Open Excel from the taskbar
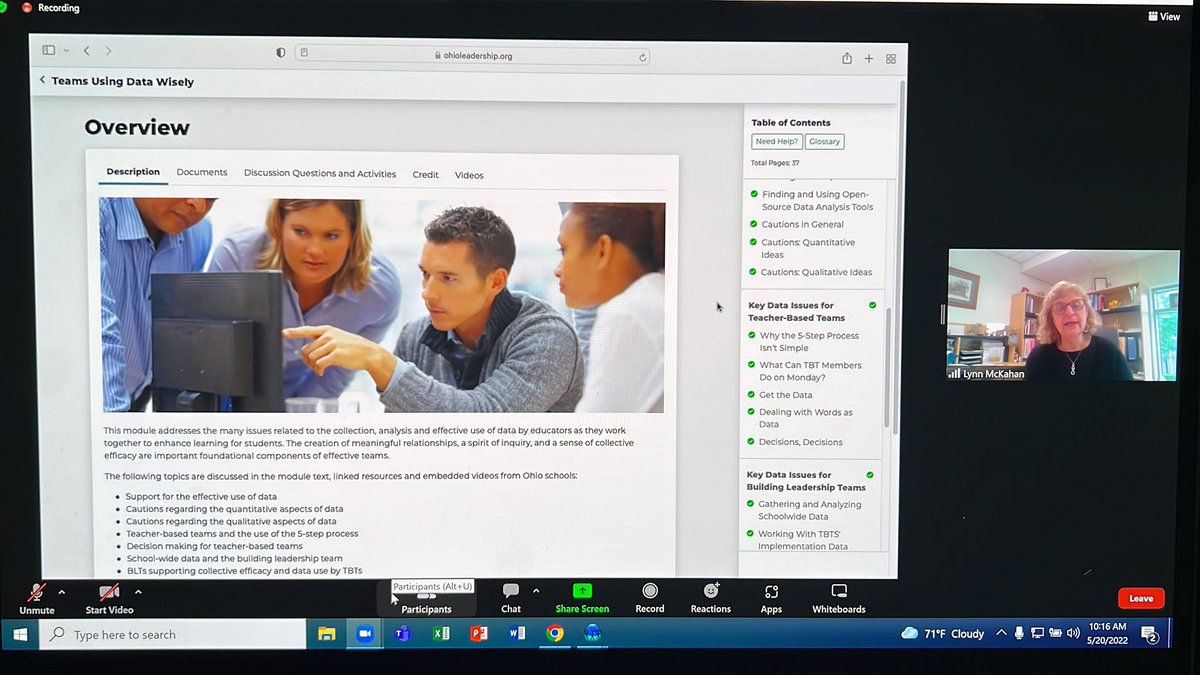This screenshot has height=675, width=1200. coord(441,633)
